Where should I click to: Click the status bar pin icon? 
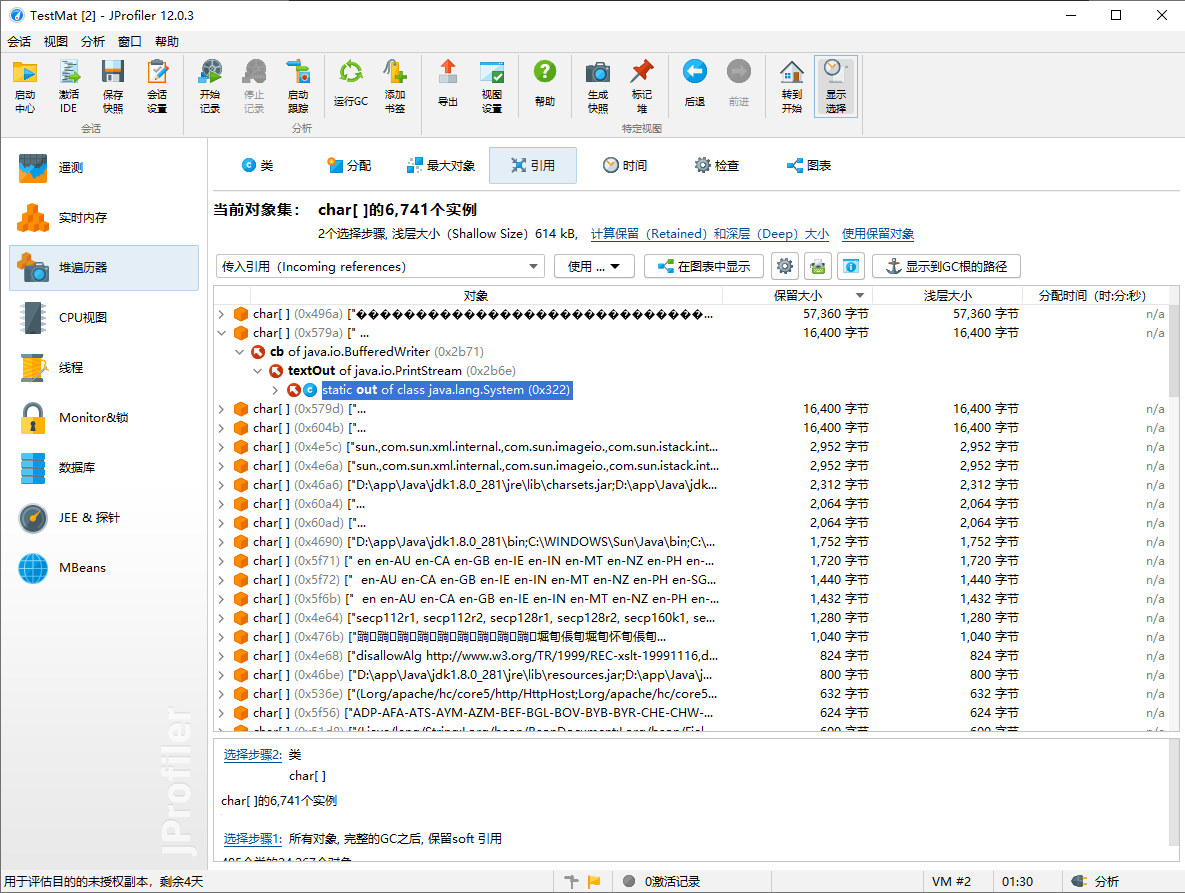click(x=571, y=881)
